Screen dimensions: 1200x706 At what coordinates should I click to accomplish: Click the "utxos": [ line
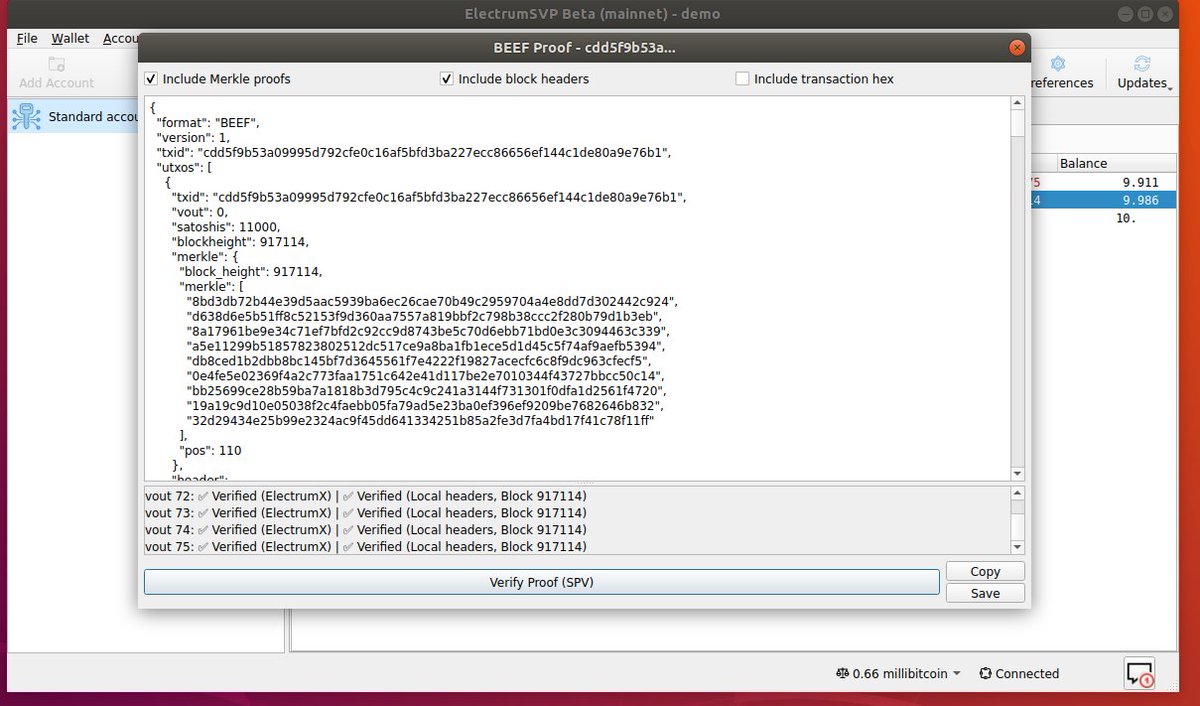[183, 167]
